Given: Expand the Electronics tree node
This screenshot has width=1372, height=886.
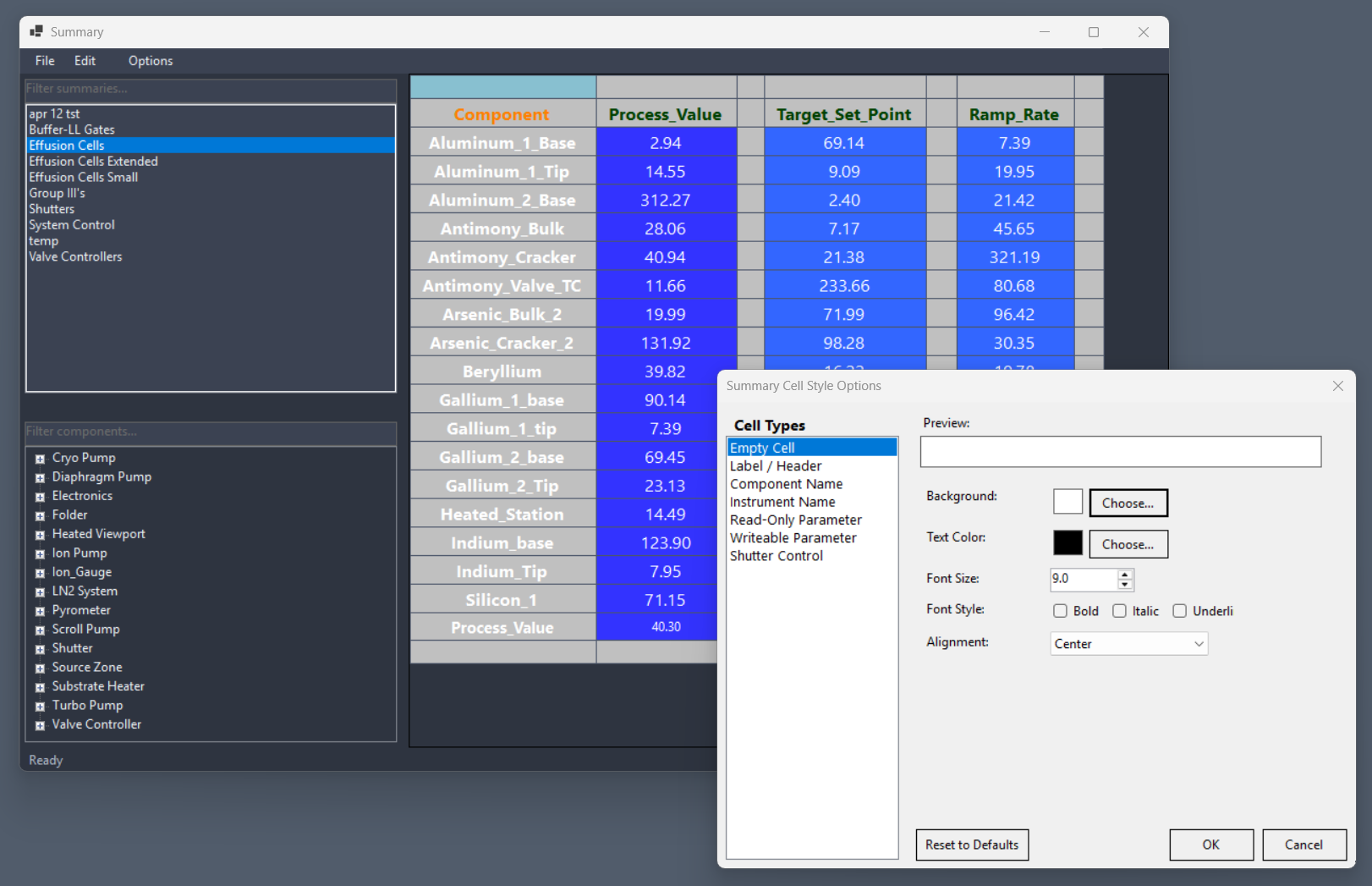Looking at the screenshot, I should coord(40,497).
